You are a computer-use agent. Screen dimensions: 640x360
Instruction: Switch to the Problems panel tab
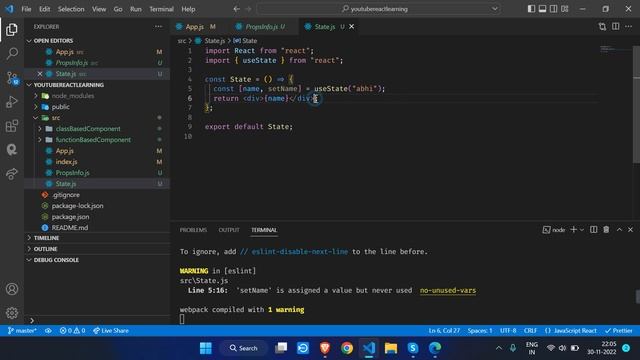pos(193,230)
